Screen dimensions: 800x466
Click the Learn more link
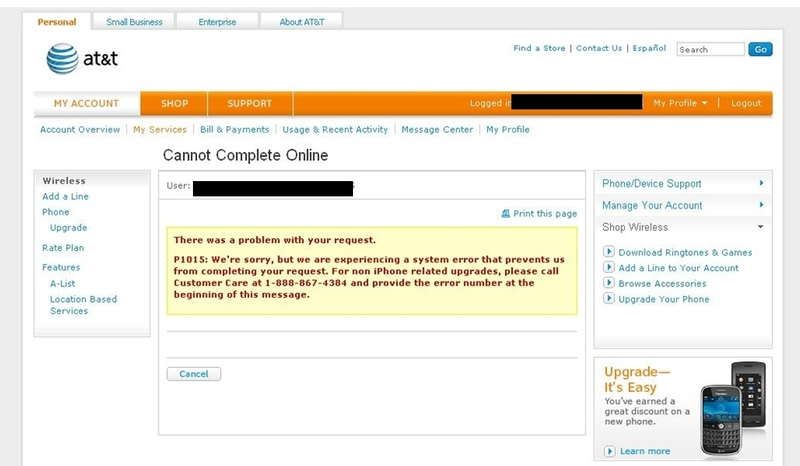click(645, 451)
